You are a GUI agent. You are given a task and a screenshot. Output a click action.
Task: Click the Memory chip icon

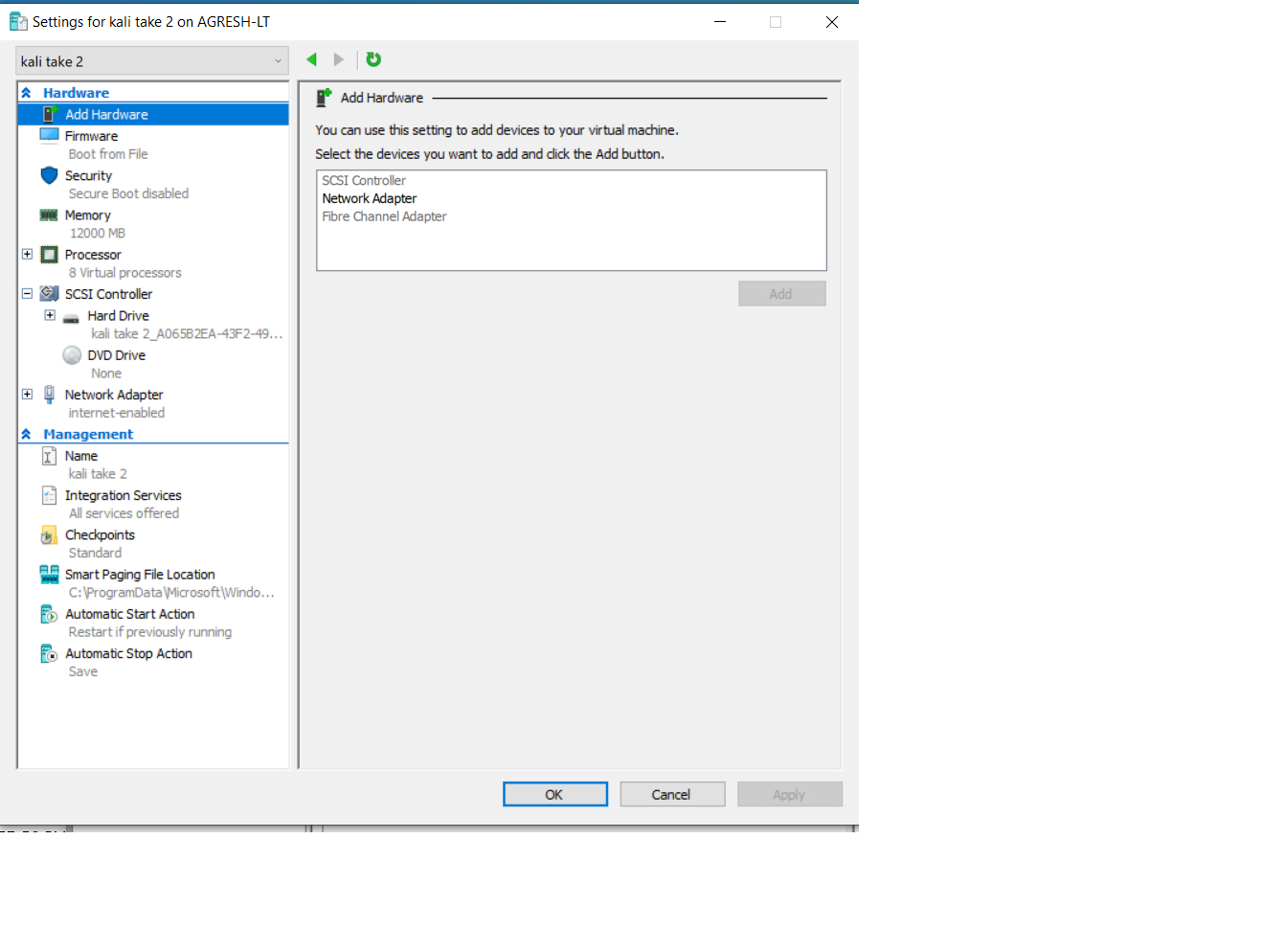point(49,215)
